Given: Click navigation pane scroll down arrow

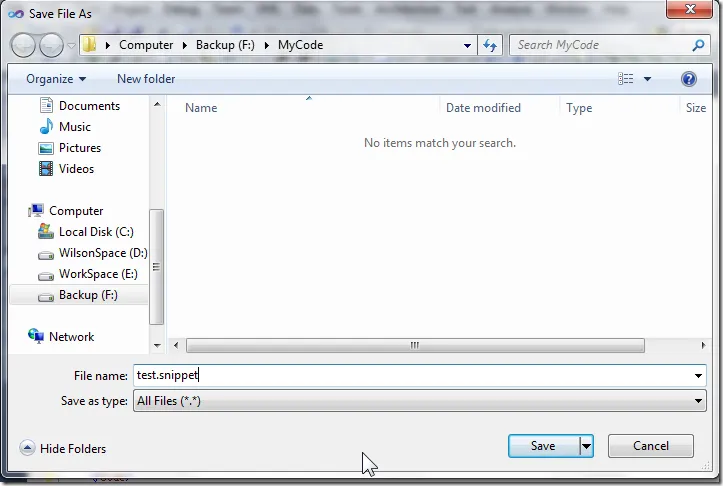Looking at the screenshot, I should pos(157,345).
